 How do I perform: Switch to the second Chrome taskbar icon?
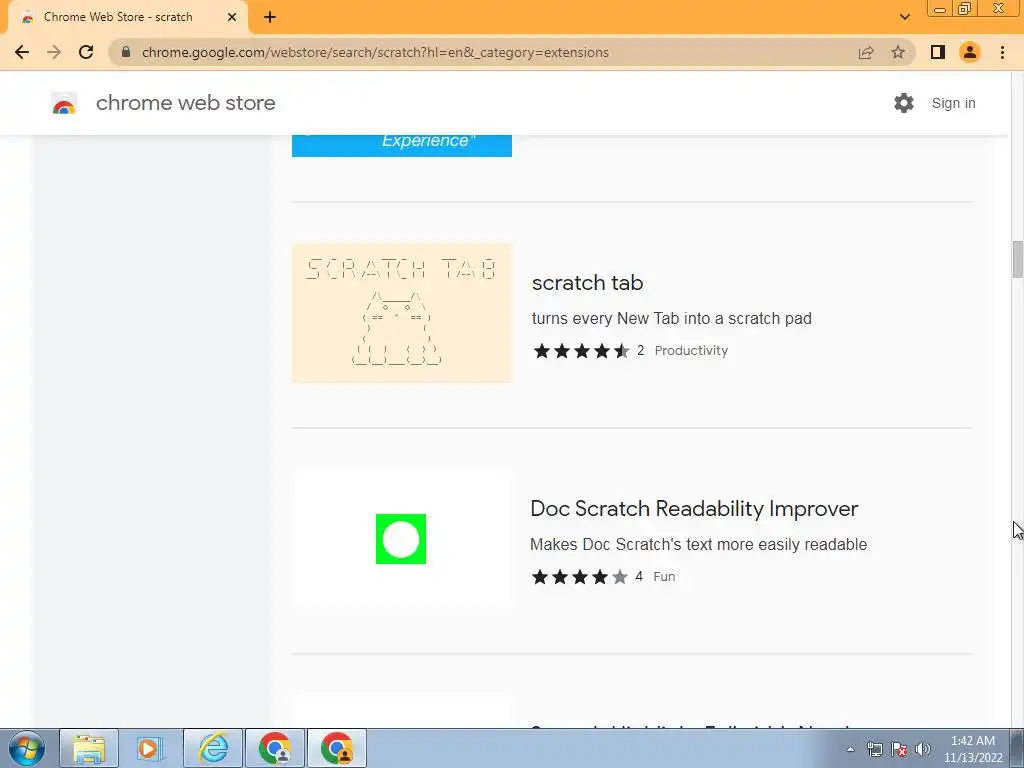click(337, 748)
